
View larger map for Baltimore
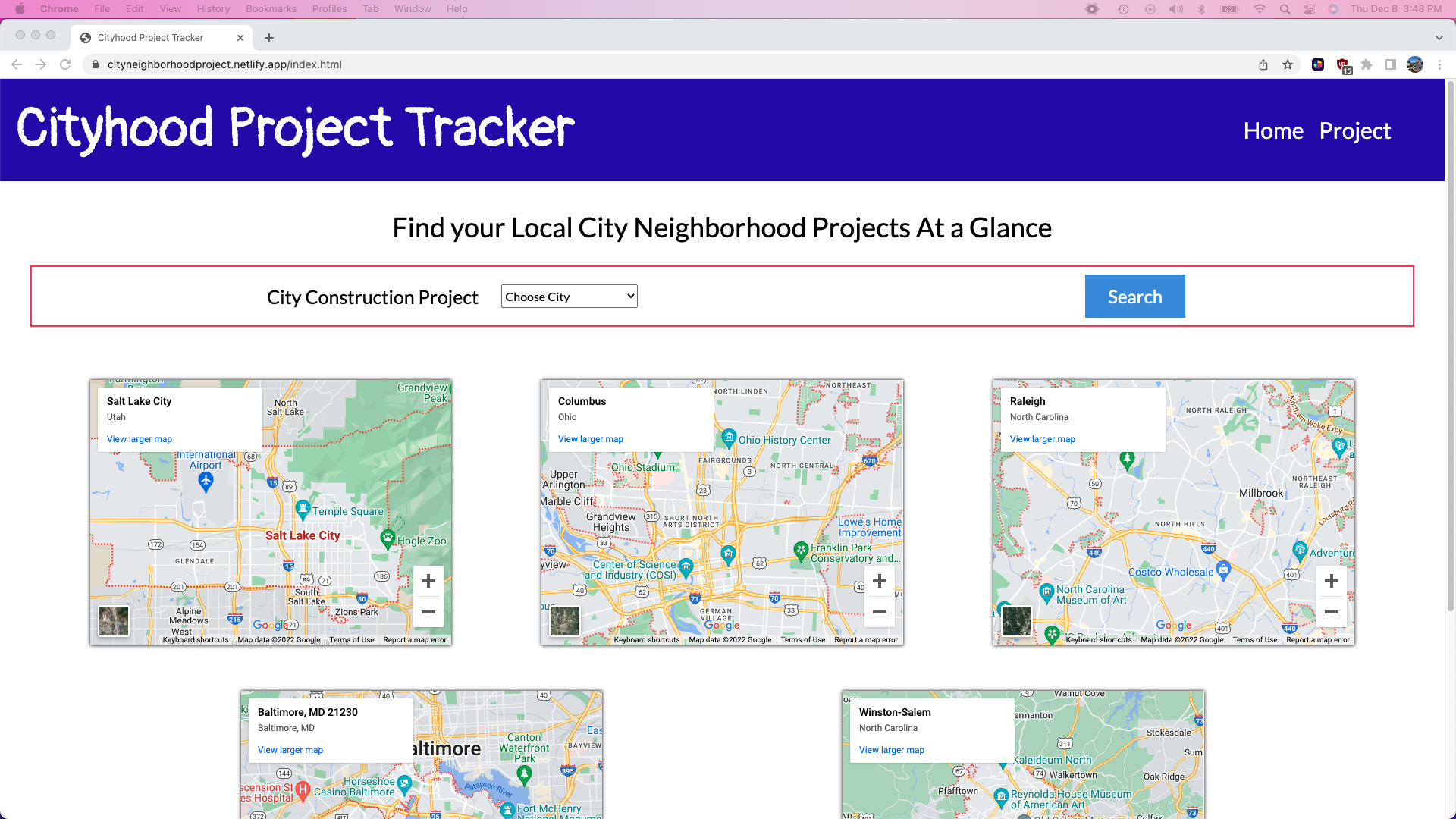tap(290, 750)
